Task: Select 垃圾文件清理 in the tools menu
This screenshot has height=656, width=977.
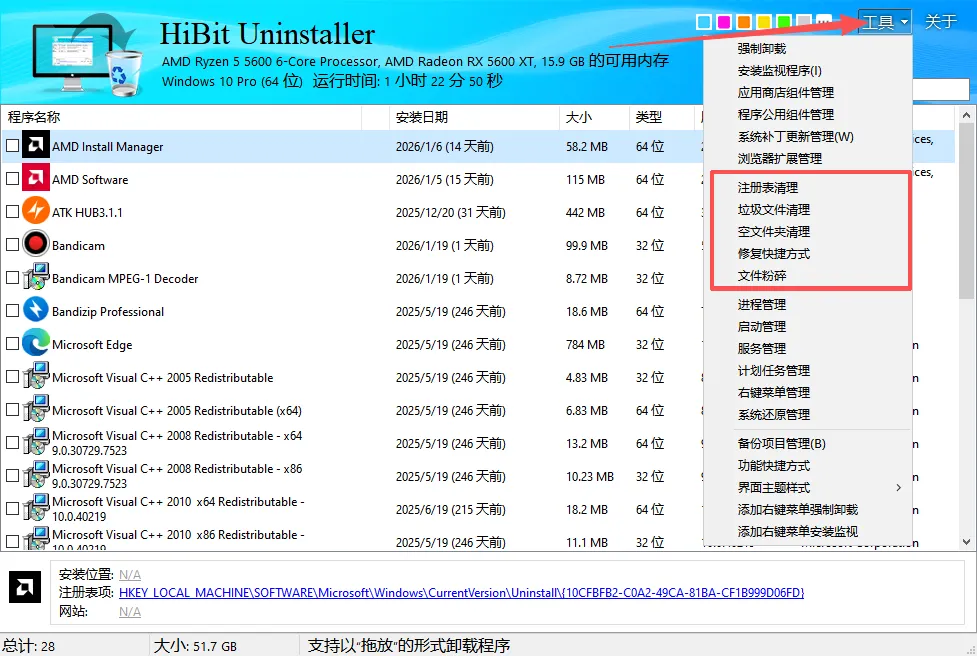Action: coord(774,209)
